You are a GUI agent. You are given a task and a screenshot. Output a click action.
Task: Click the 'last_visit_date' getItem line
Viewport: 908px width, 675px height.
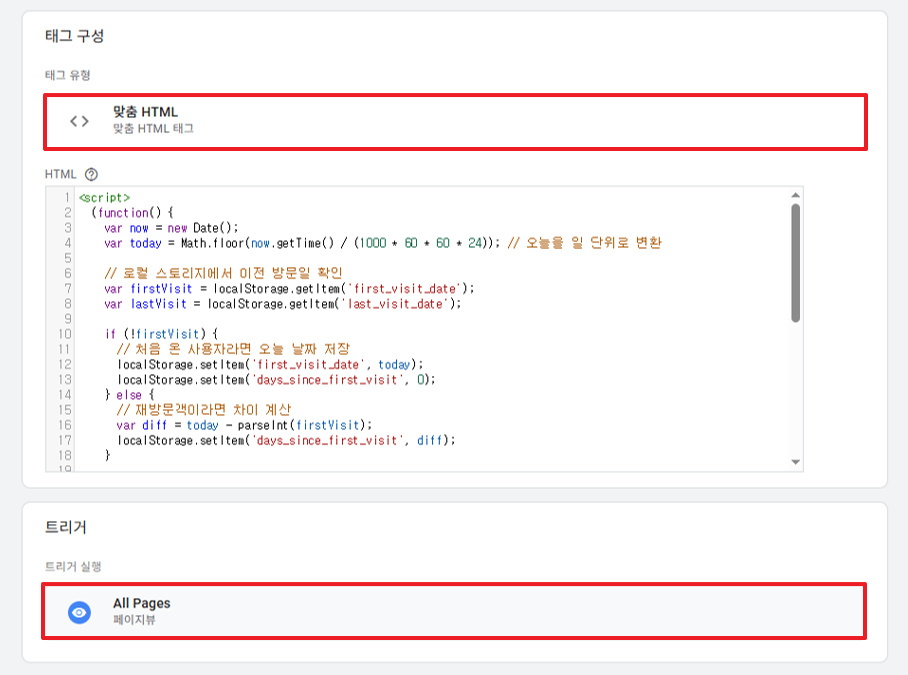point(283,304)
